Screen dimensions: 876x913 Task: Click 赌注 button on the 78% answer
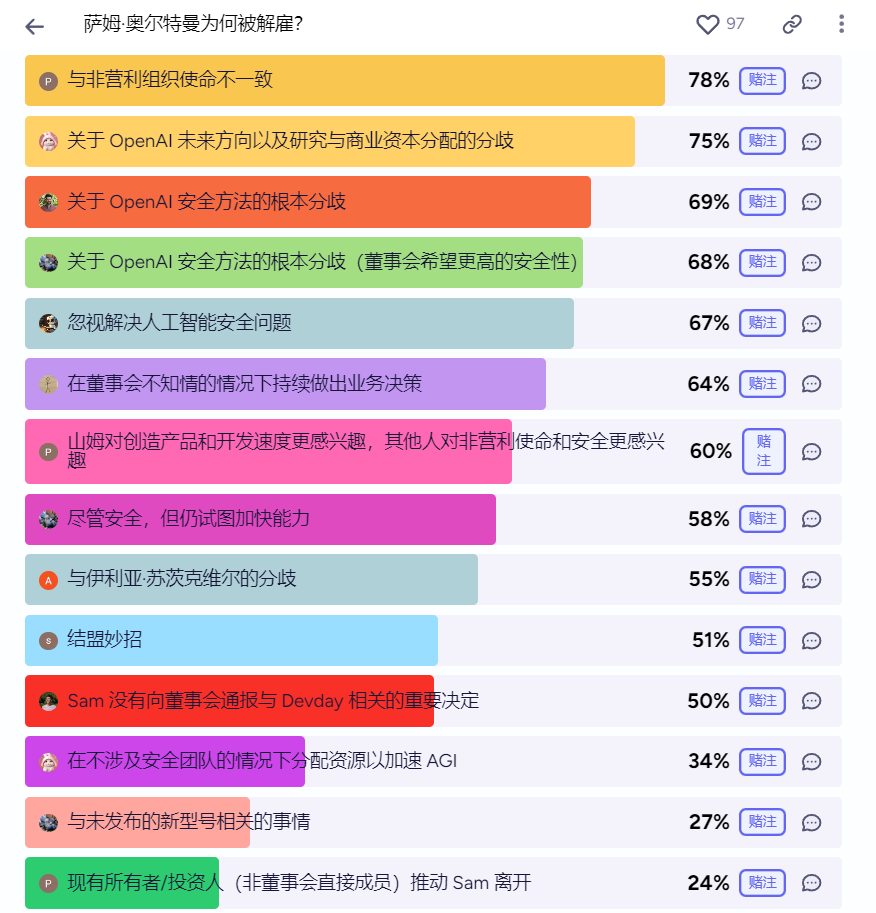point(762,80)
